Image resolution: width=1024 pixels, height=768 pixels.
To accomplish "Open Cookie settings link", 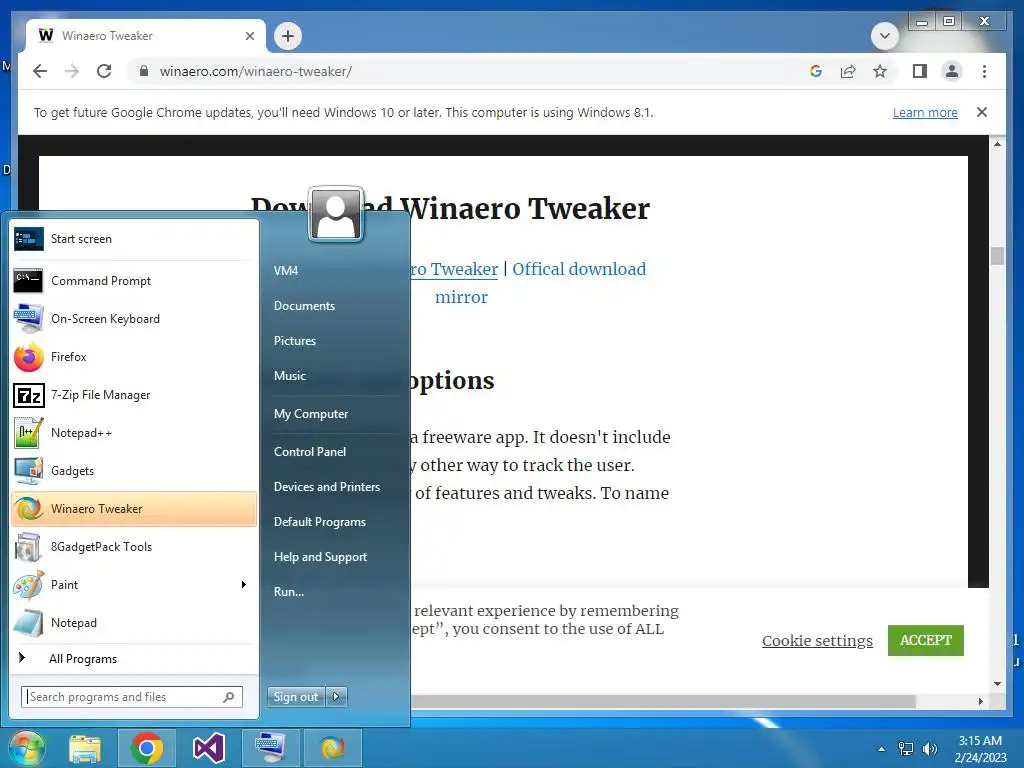I will 817,641.
